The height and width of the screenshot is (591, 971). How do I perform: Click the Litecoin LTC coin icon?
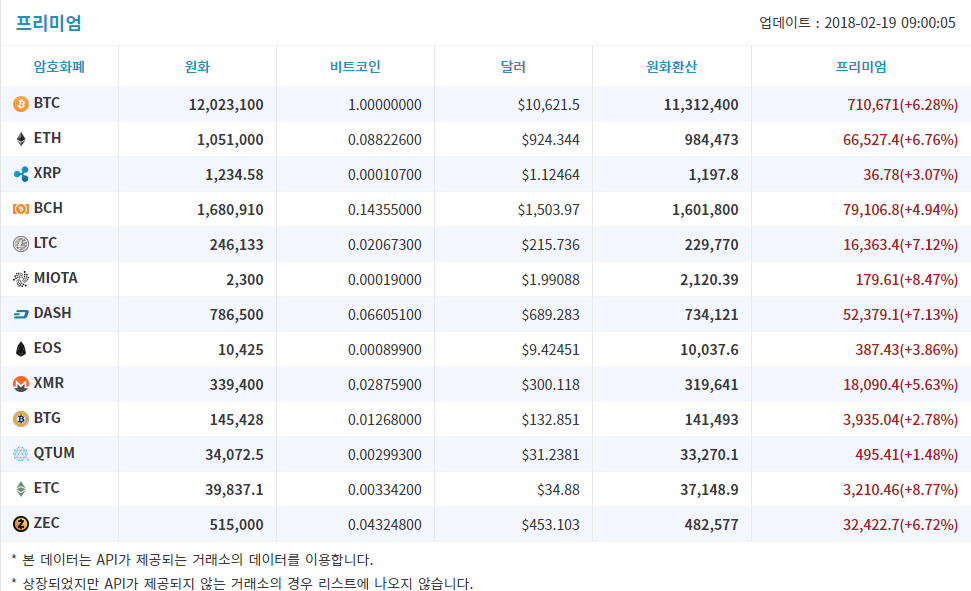(x=20, y=244)
